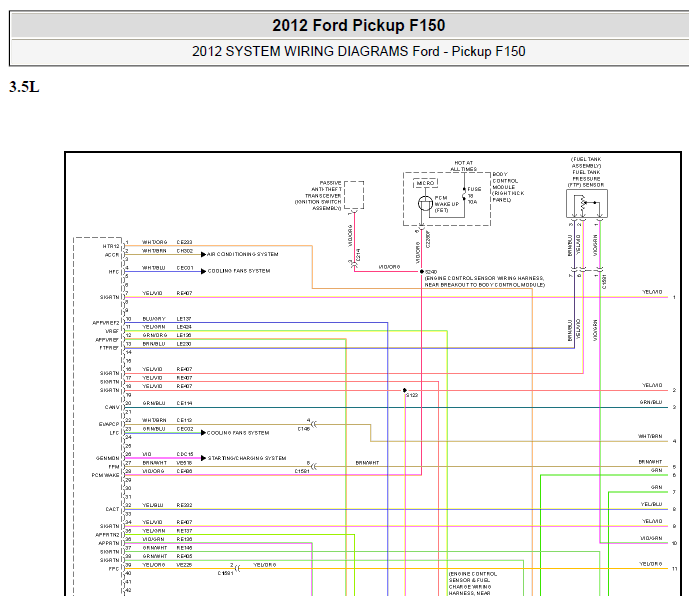Image resolution: width=689 pixels, height=596 pixels.
Task: Click "ENGINE CONTROL SENSOR WIRING HARNESS" note near S240
Action: click(484, 281)
